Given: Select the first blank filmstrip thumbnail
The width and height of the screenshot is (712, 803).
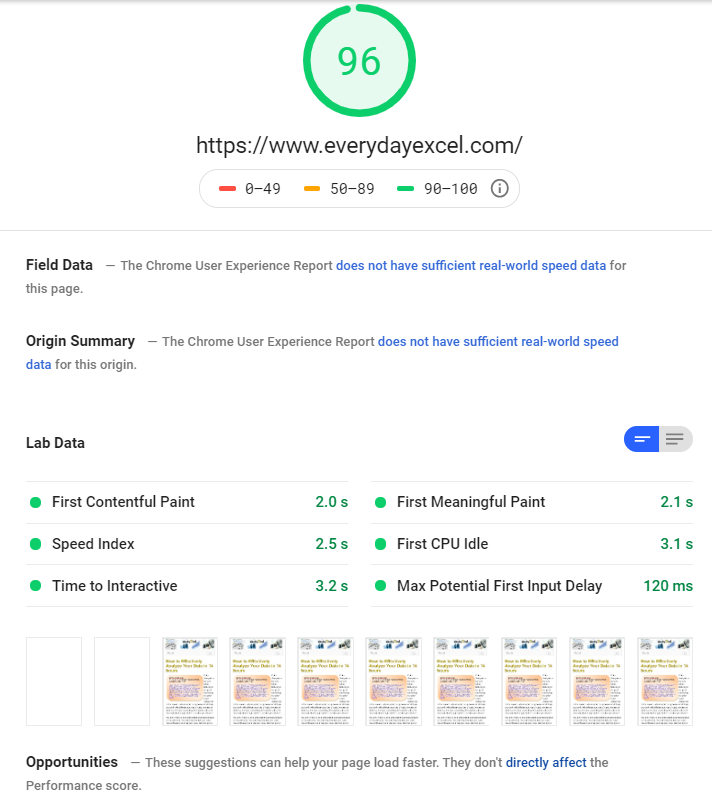Looking at the screenshot, I should pos(54,681).
